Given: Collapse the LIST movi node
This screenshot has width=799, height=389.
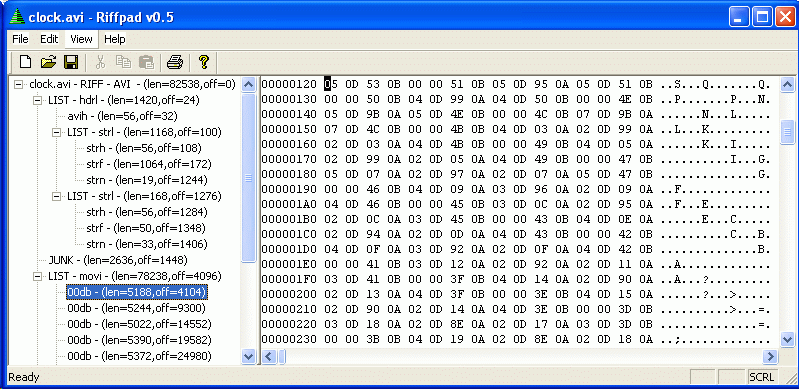Looking at the screenshot, I should pos(38,276).
